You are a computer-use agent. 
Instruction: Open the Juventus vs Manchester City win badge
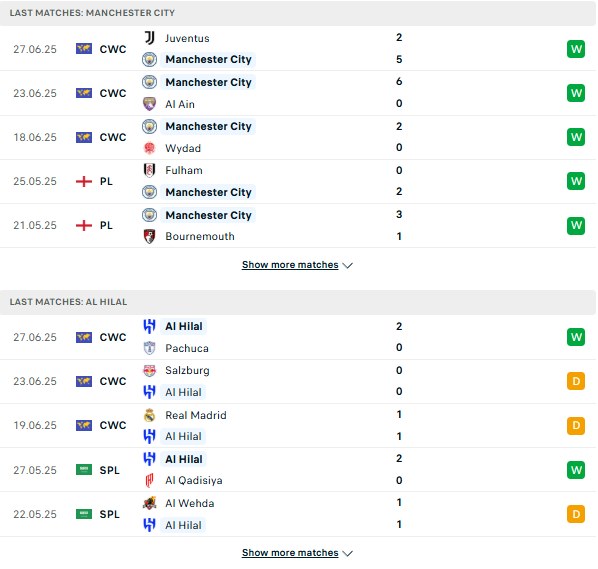(x=576, y=49)
